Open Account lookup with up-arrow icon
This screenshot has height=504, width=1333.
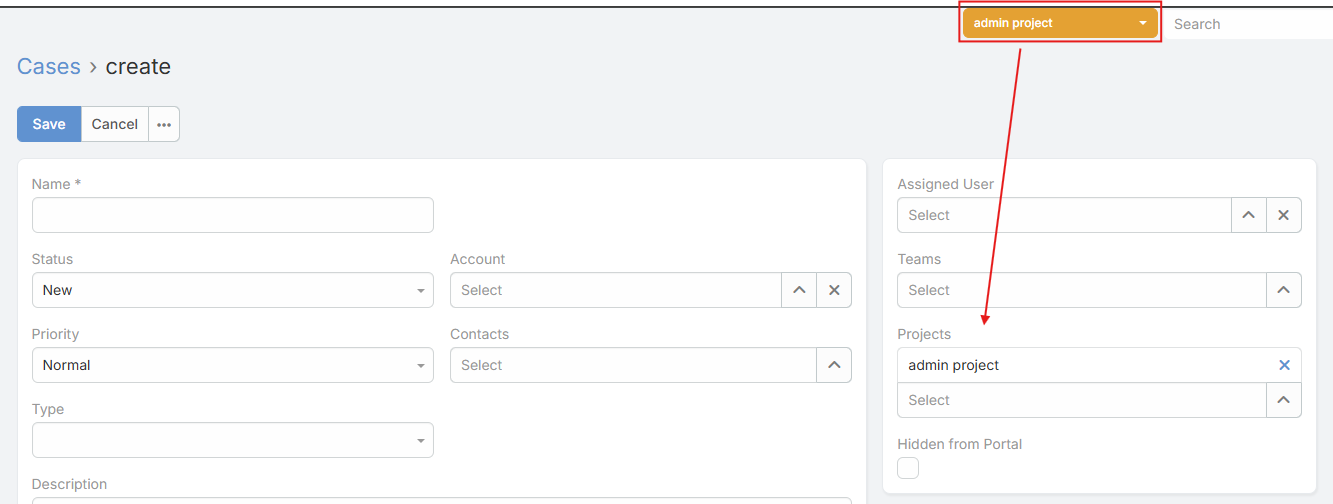pyautogui.click(x=799, y=290)
